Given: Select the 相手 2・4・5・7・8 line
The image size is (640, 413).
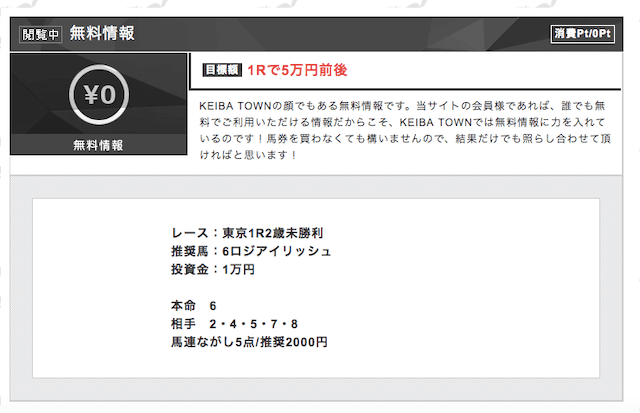Looking at the screenshot, I should pos(234,324).
